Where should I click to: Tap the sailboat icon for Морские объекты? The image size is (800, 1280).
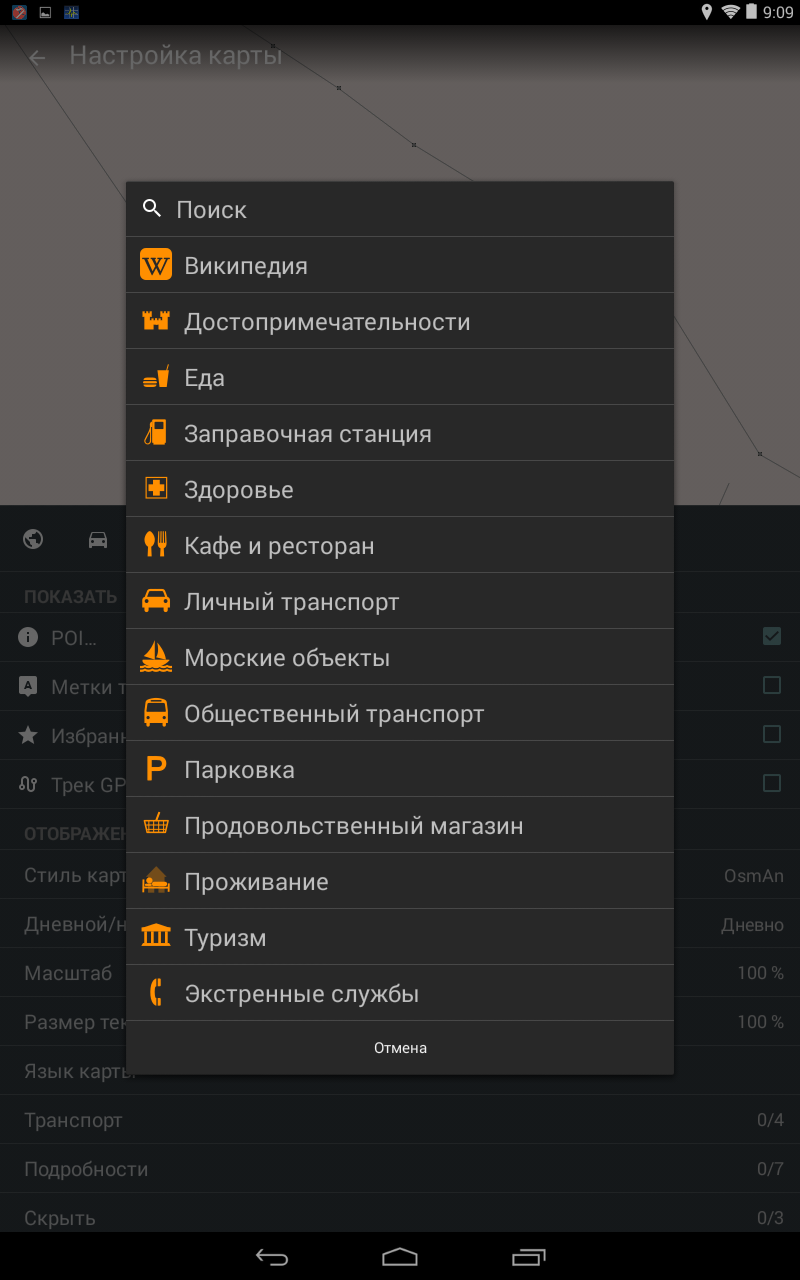[156, 657]
